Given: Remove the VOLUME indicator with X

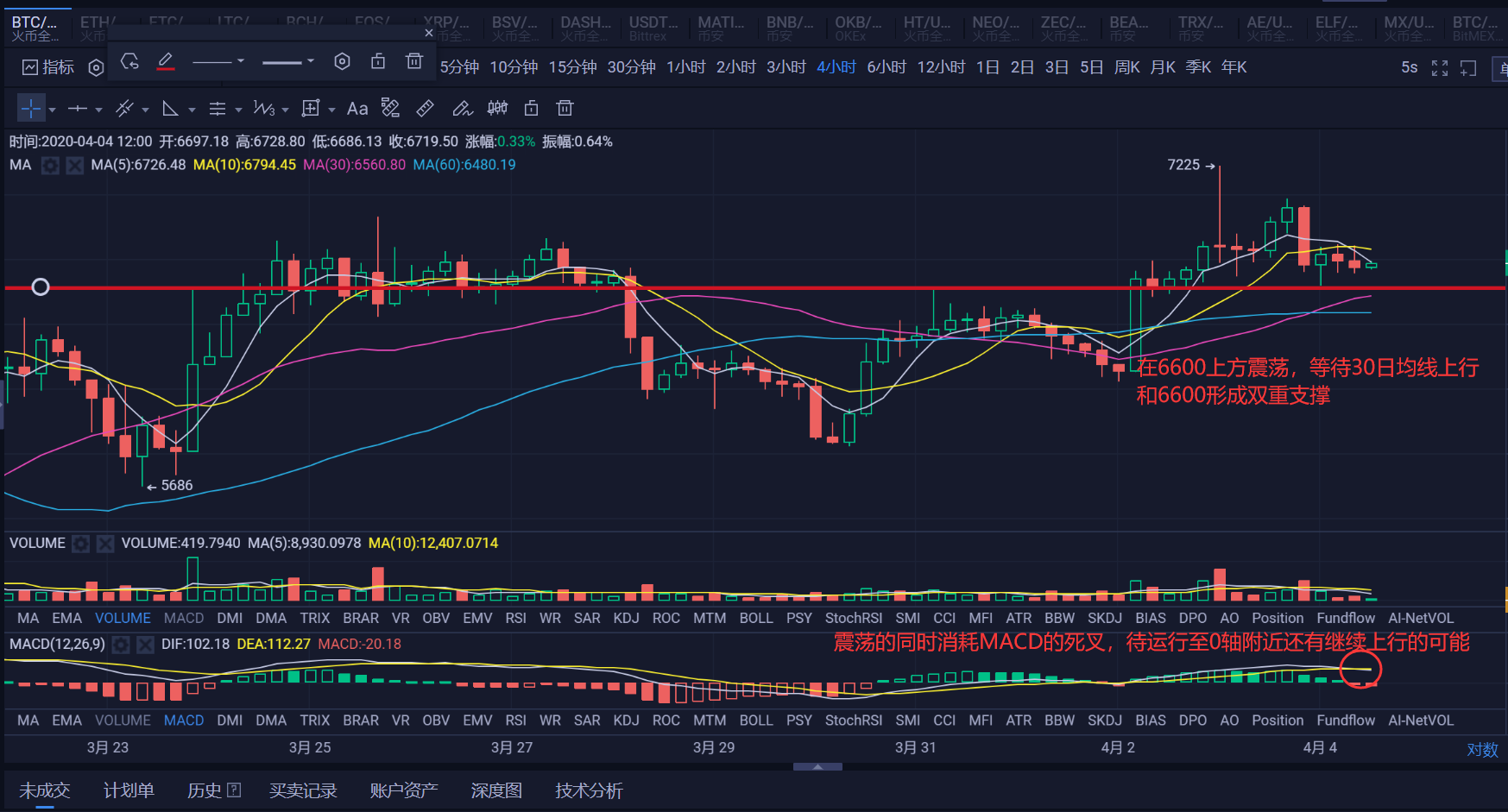Looking at the screenshot, I should click(105, 544).
